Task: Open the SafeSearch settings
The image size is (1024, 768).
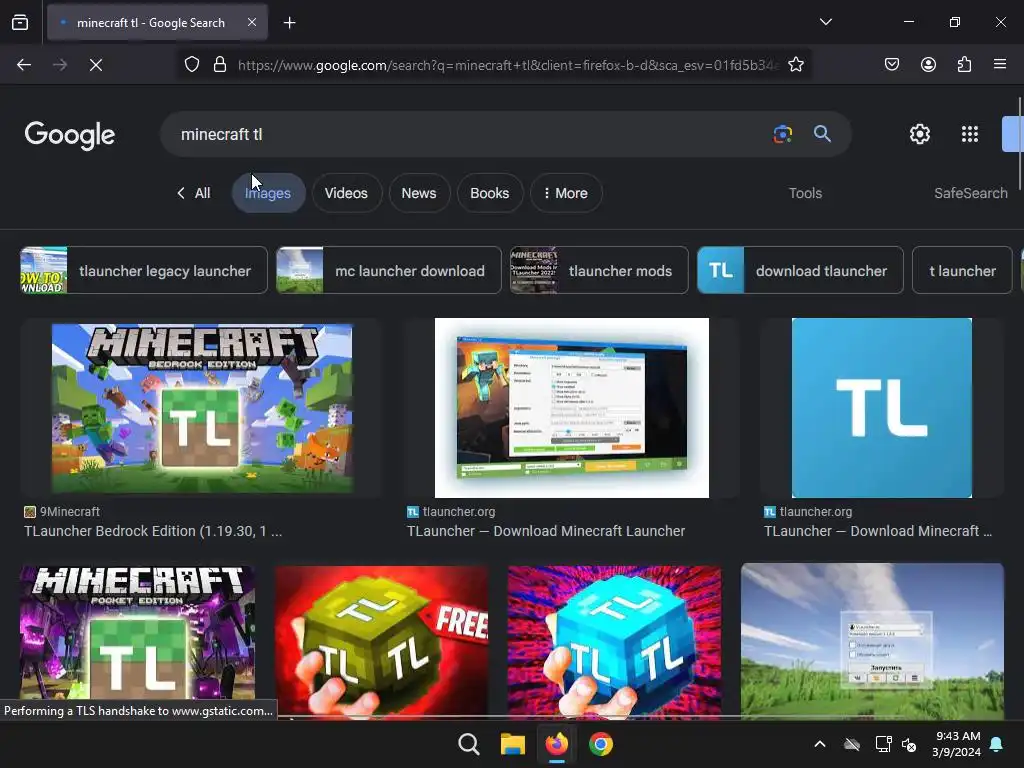Action: [970, 193]
